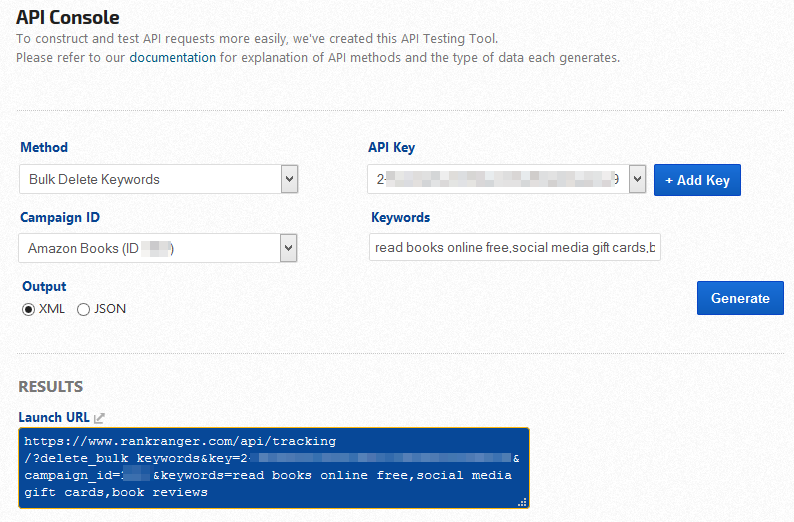Image resolution: width=794 pixels, height=522 pixels.
Task: Click the + Add Key button
Action: point(697,180)
